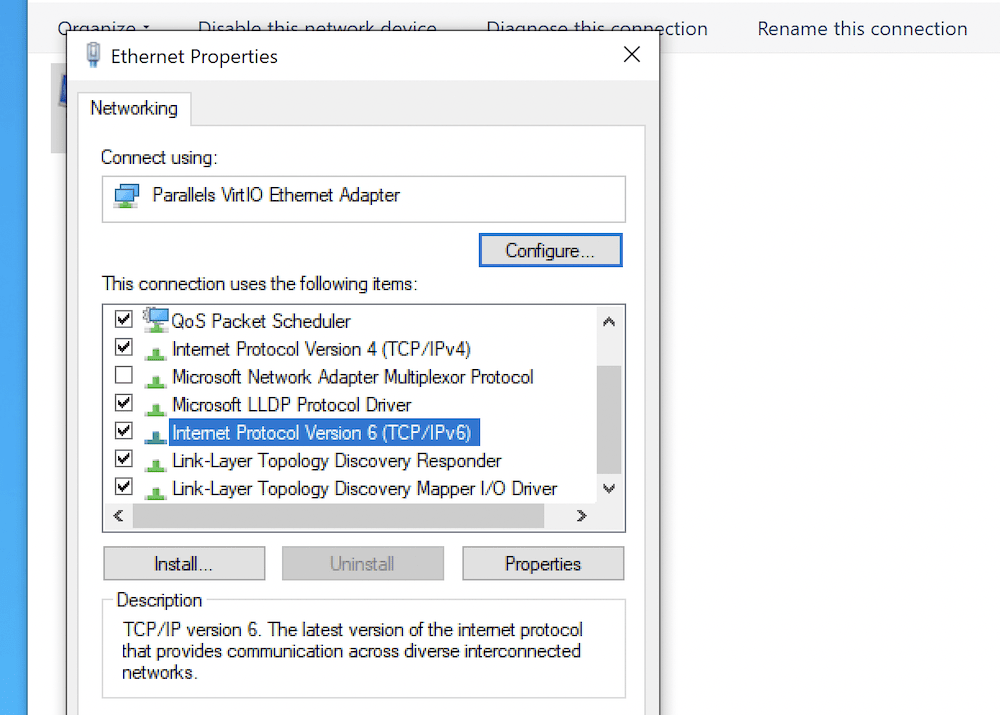
Task: Click the horizontal scroll left arrow
Action: coord(119,516)
